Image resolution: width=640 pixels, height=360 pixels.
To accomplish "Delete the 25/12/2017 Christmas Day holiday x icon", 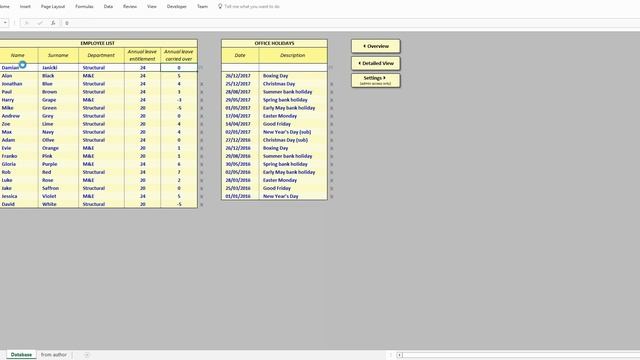I will 331,84.
